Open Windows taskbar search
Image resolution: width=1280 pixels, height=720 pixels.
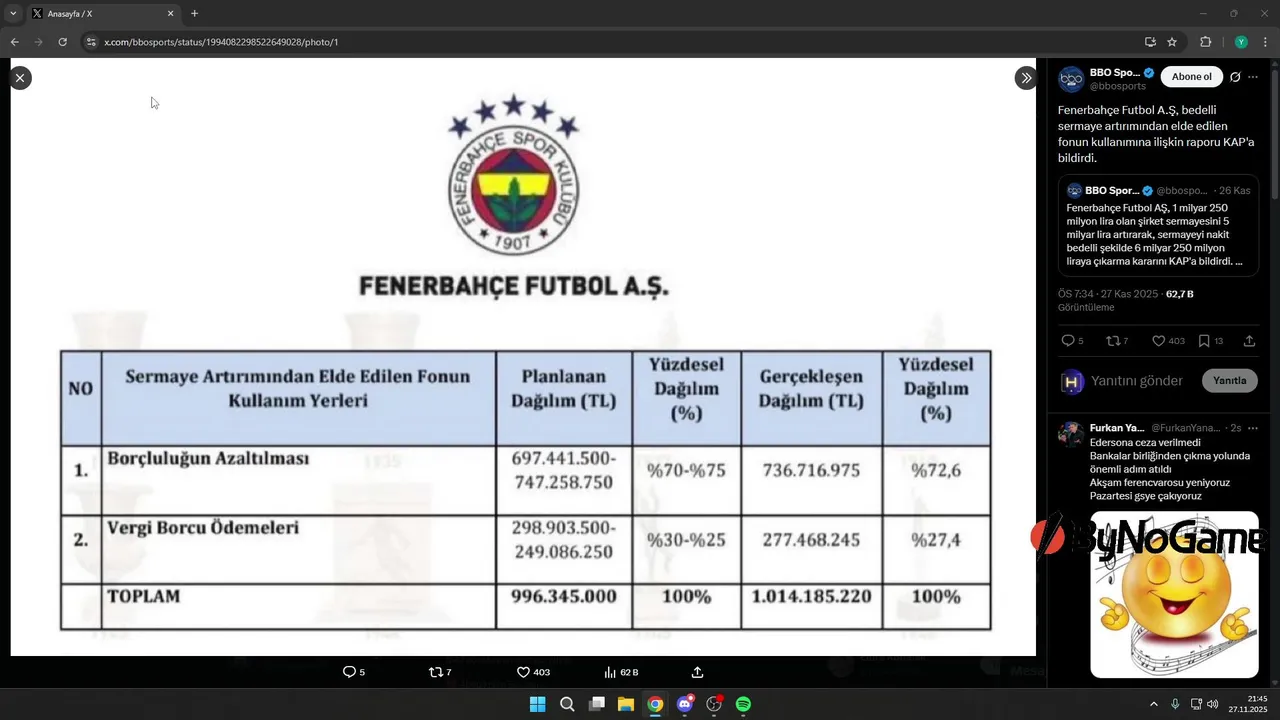tap(567, 704)
